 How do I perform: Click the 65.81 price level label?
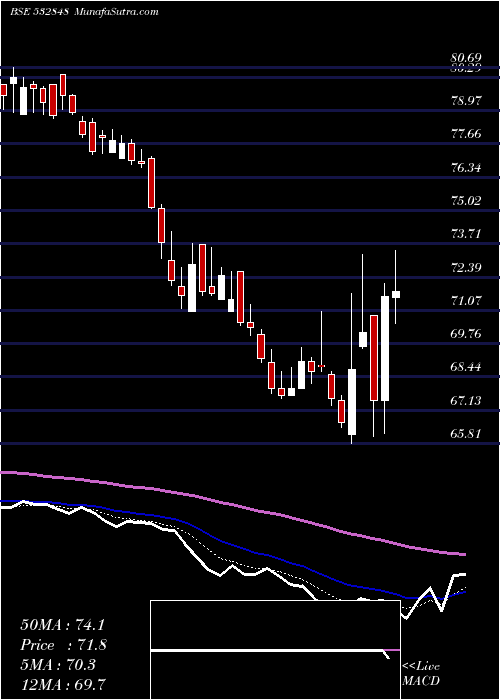pyautogui.click(x=466, y=433)
